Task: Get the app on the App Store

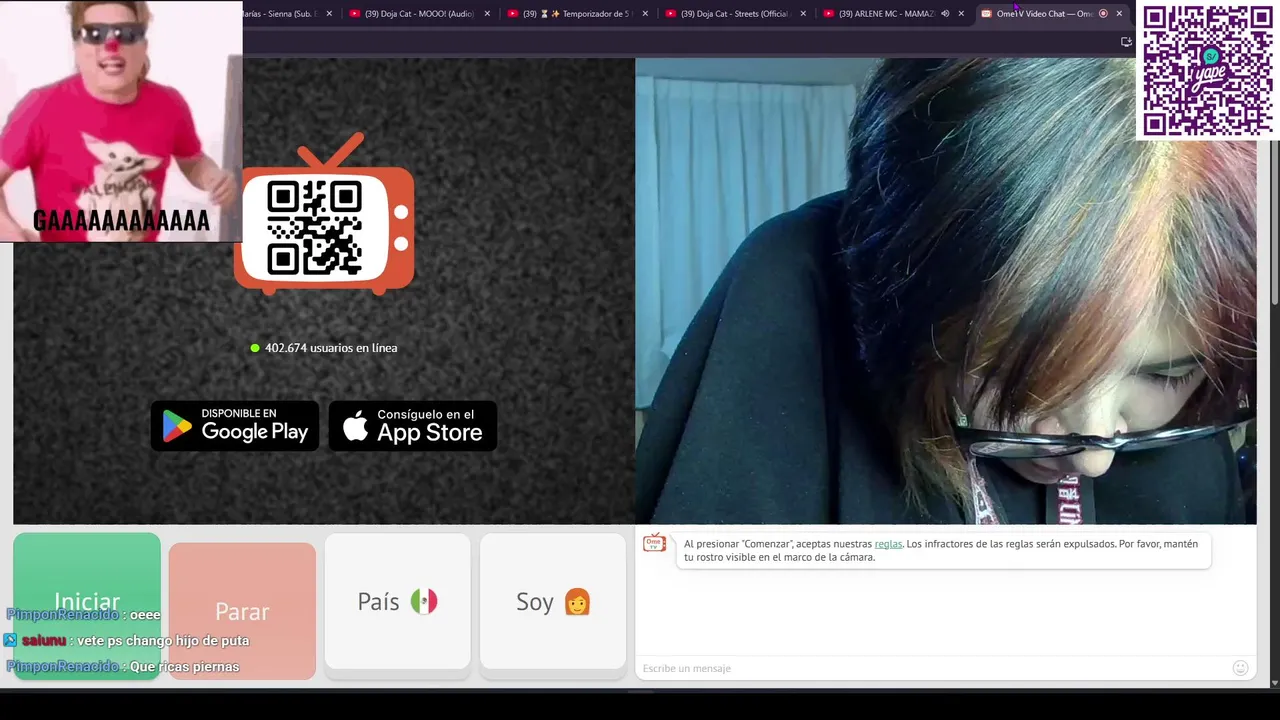Action: (413, 426)
